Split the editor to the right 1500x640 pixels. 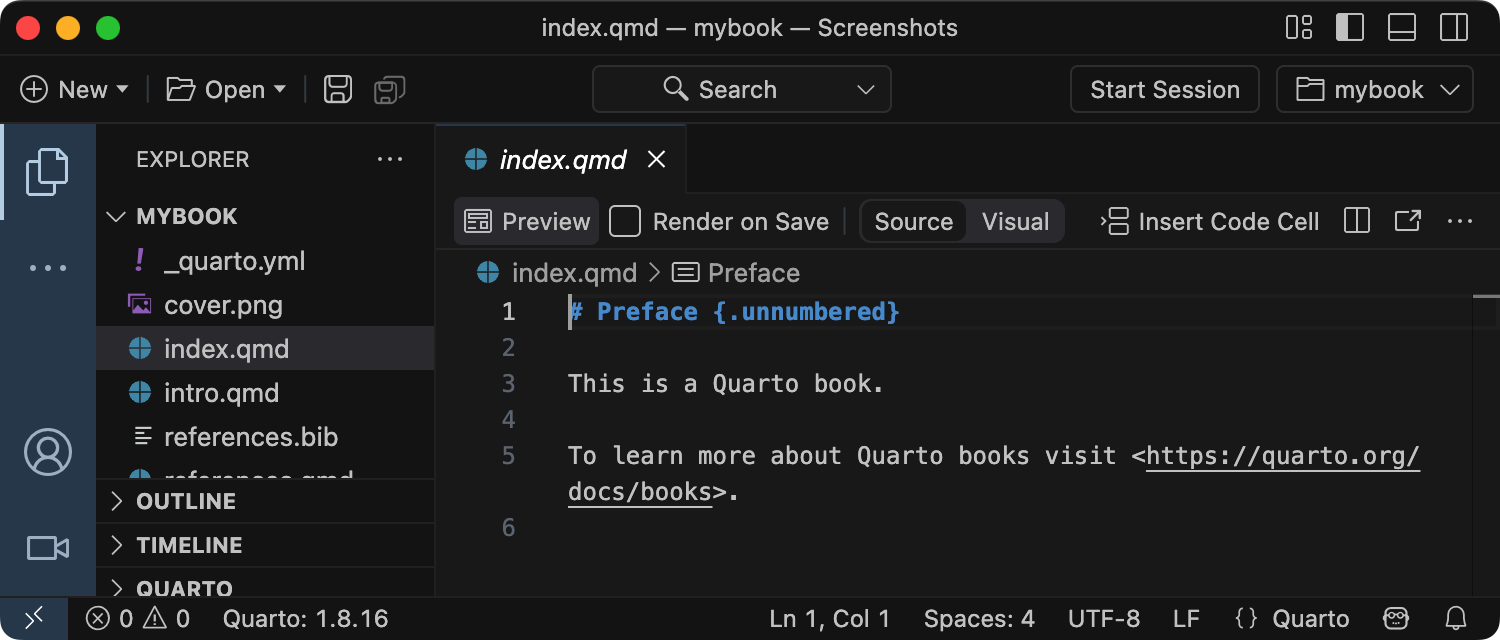tap(1357, 221)
